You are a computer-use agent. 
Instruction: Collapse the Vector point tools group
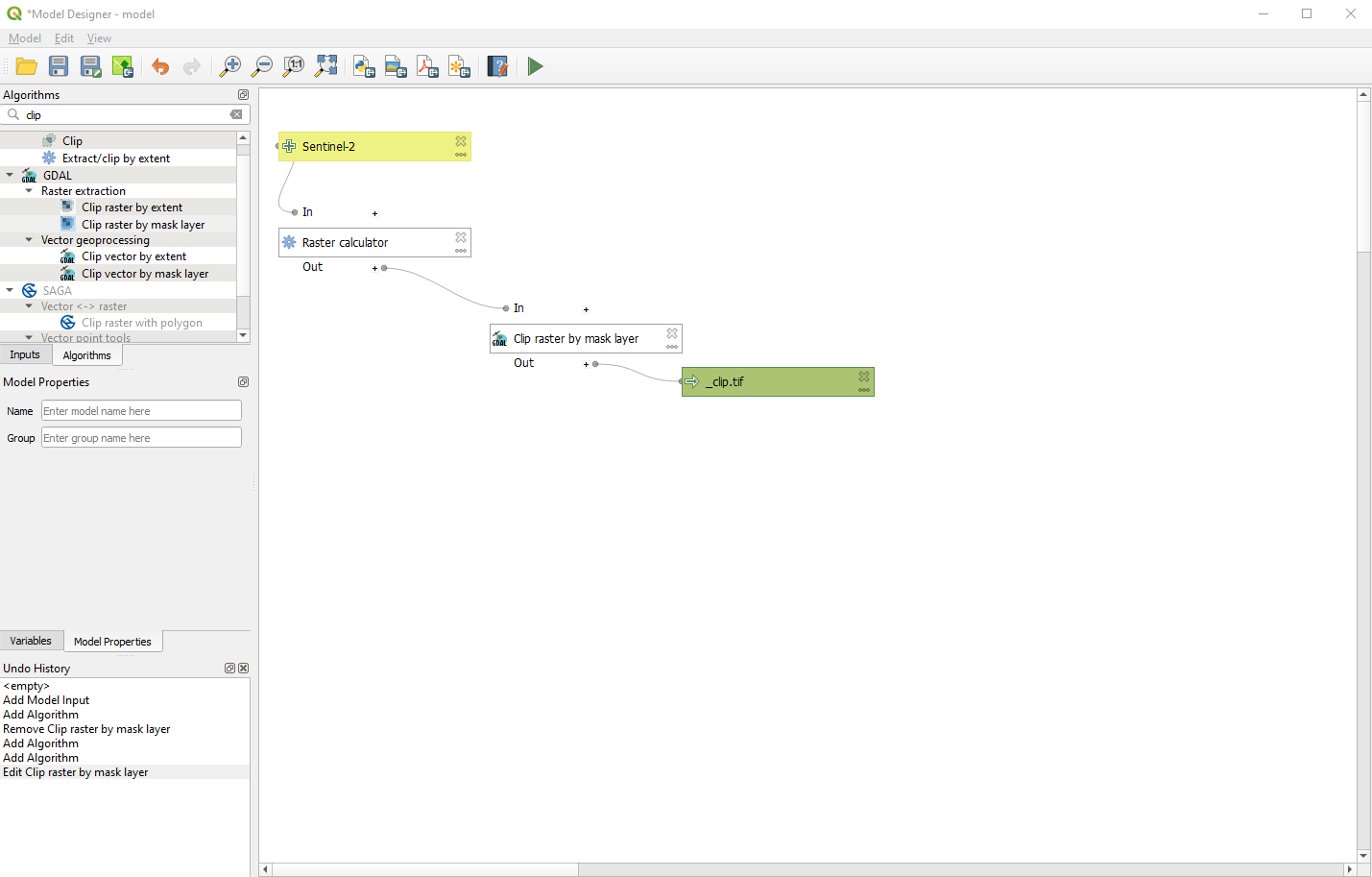29,337
